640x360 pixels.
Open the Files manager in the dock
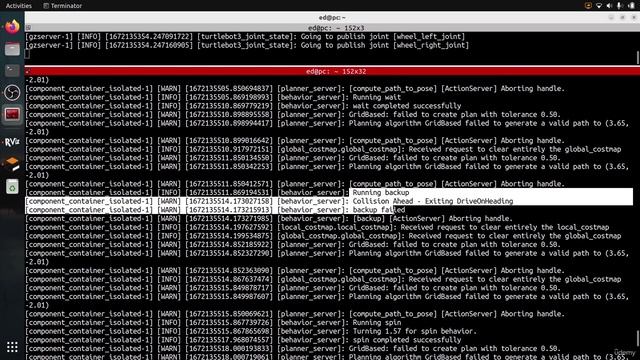coord(12,49)
